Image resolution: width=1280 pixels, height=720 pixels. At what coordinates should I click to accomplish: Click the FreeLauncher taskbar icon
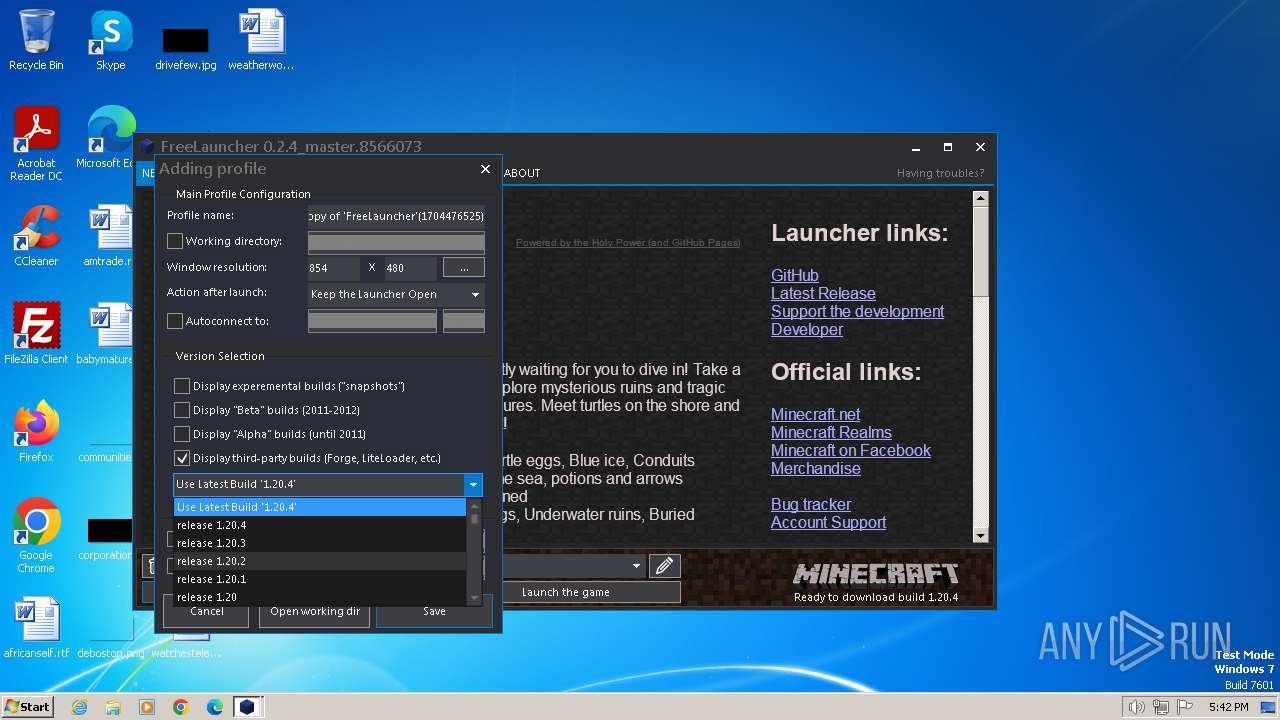pos(247,707)
